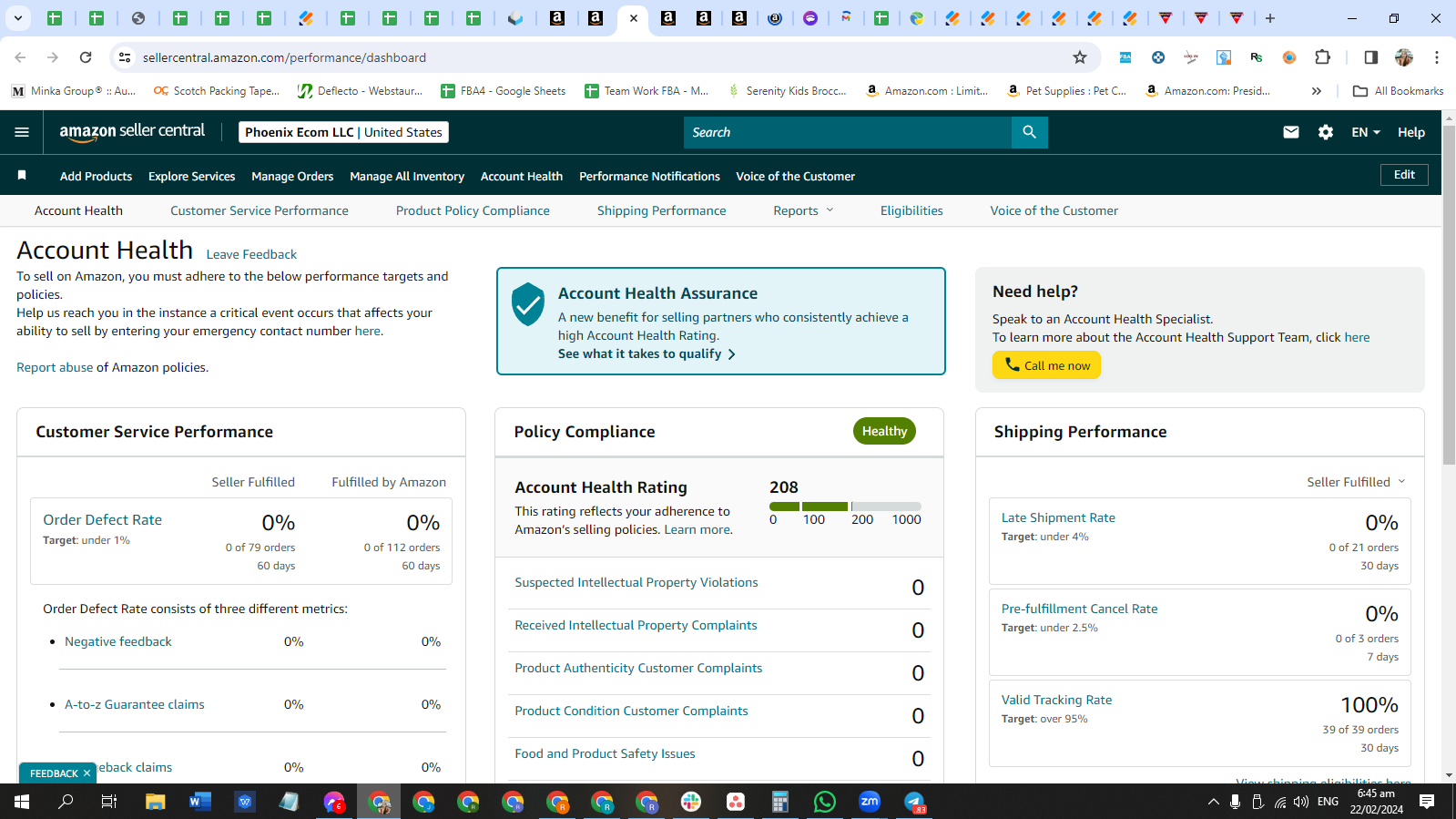Image resolution: width=1456 pixels, height=819 pixels.
Task: Show hidden system tray icons
Action: 1213,802
